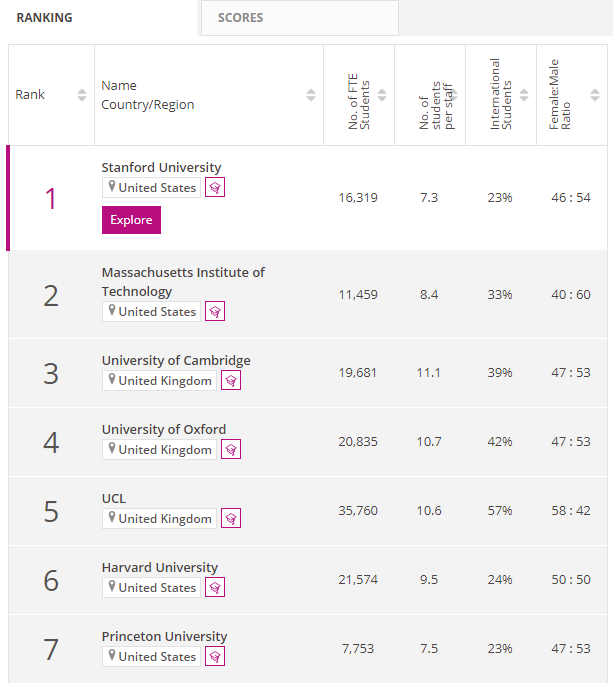
Task: Sort table by Rank column arrows
Action: 82,95
